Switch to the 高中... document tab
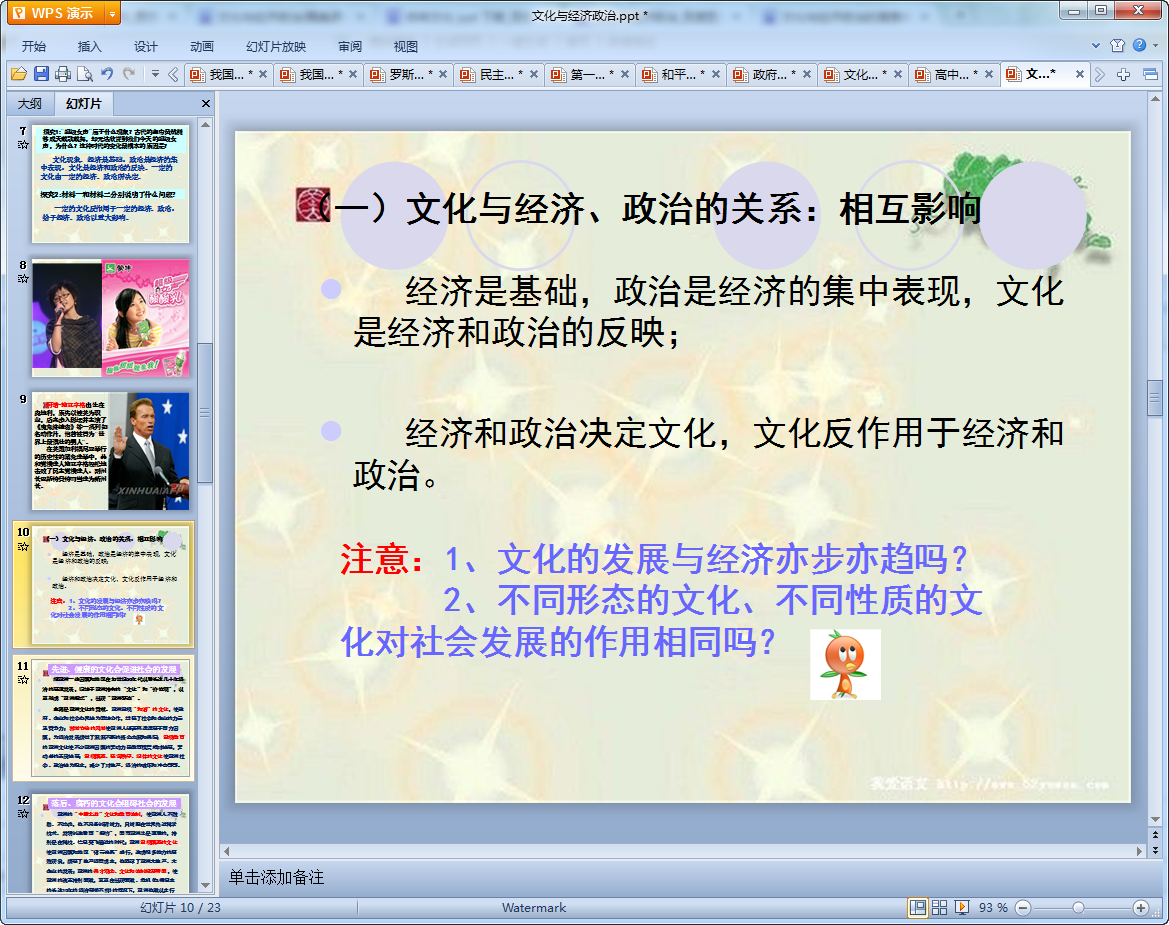The height and width of the screenshot is (925, 1169). [952, 75]
